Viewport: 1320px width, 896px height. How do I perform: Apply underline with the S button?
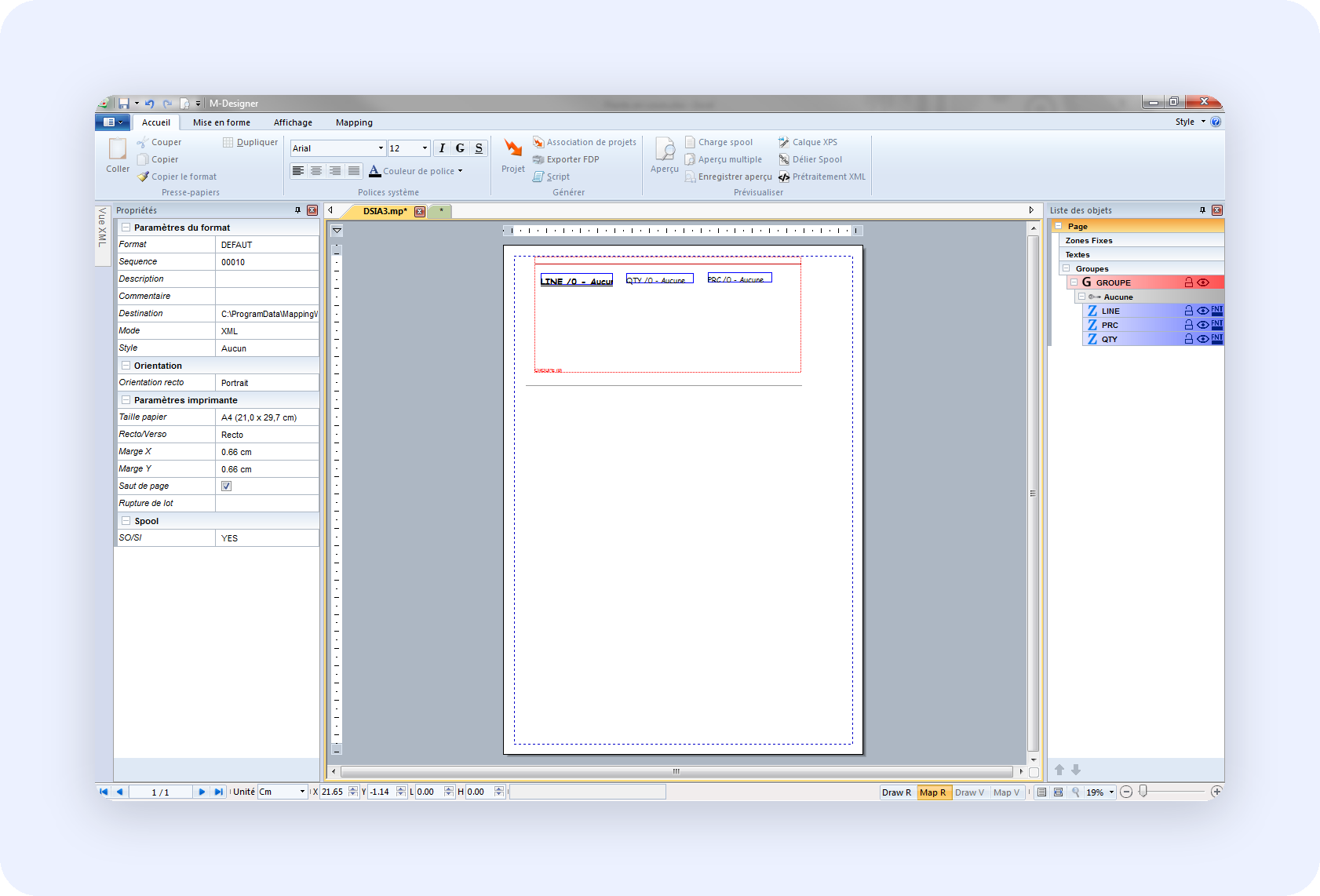[x=479, y=148]
